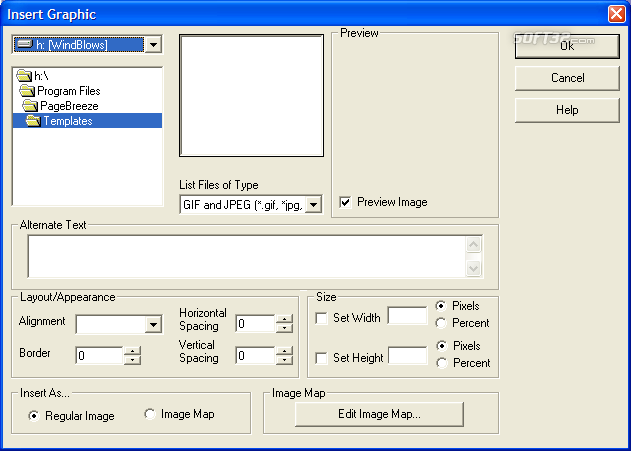Close the Insert Graphic dialog
This screenshot has width=631, height=451.
tap(617, 14)
